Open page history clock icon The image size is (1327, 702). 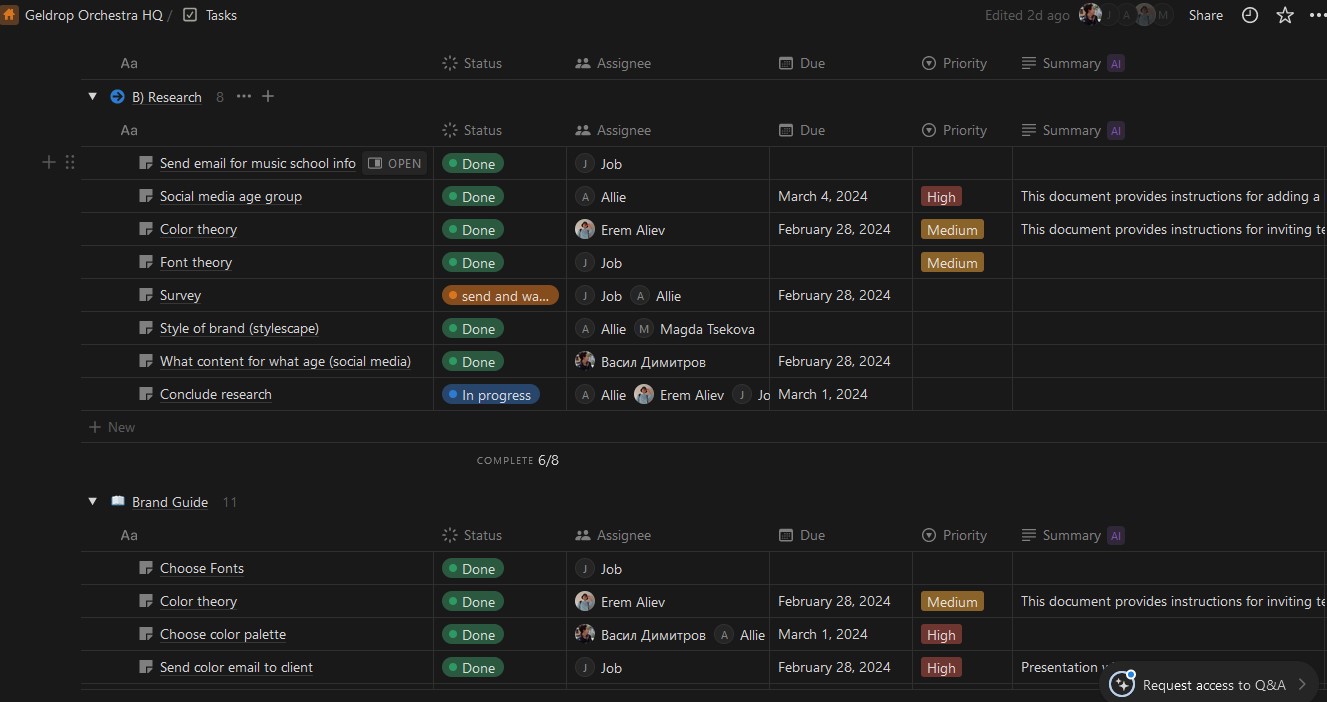(1250, 15)
